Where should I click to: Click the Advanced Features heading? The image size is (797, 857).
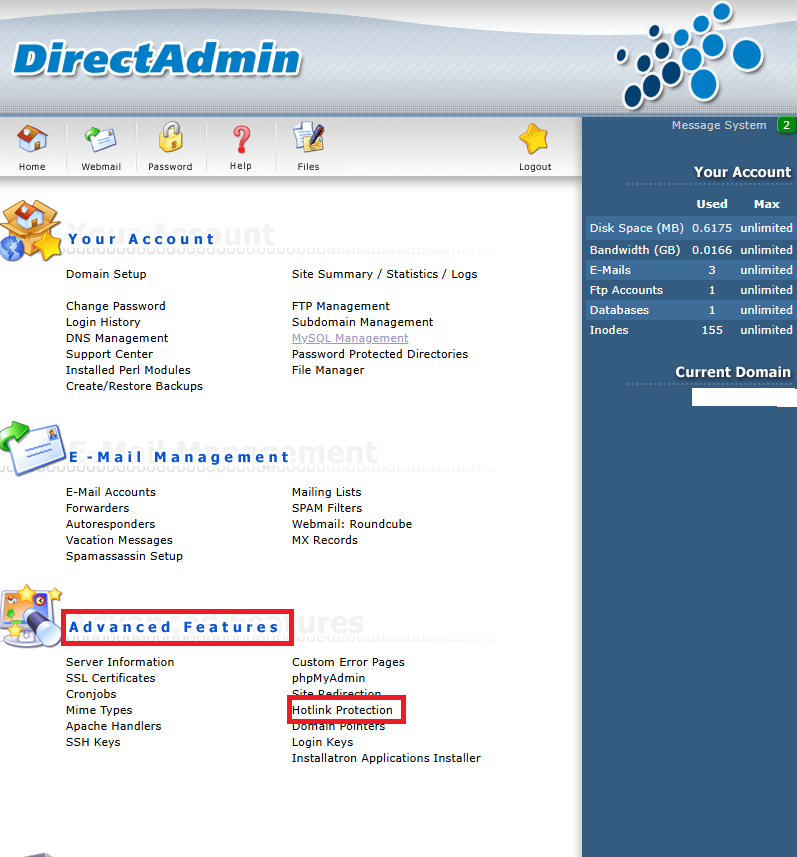174,627
